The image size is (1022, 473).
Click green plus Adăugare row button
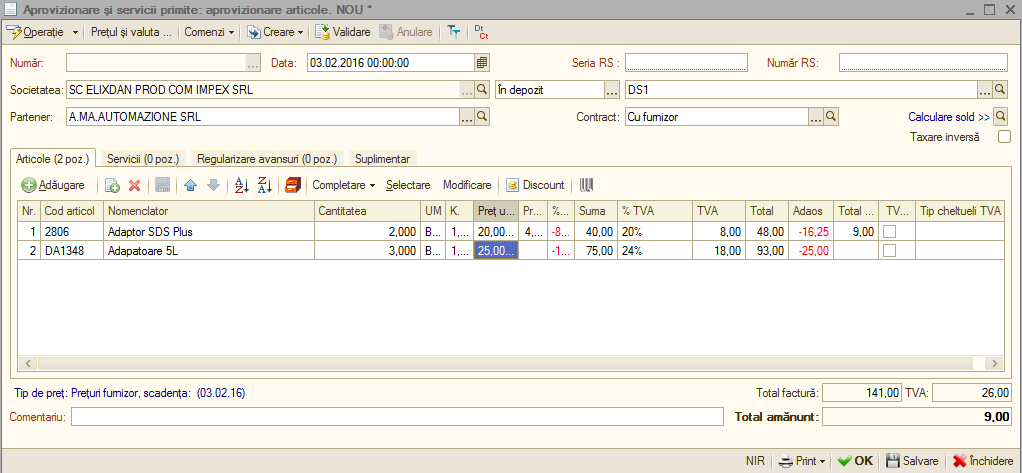[x=53, y=185]
